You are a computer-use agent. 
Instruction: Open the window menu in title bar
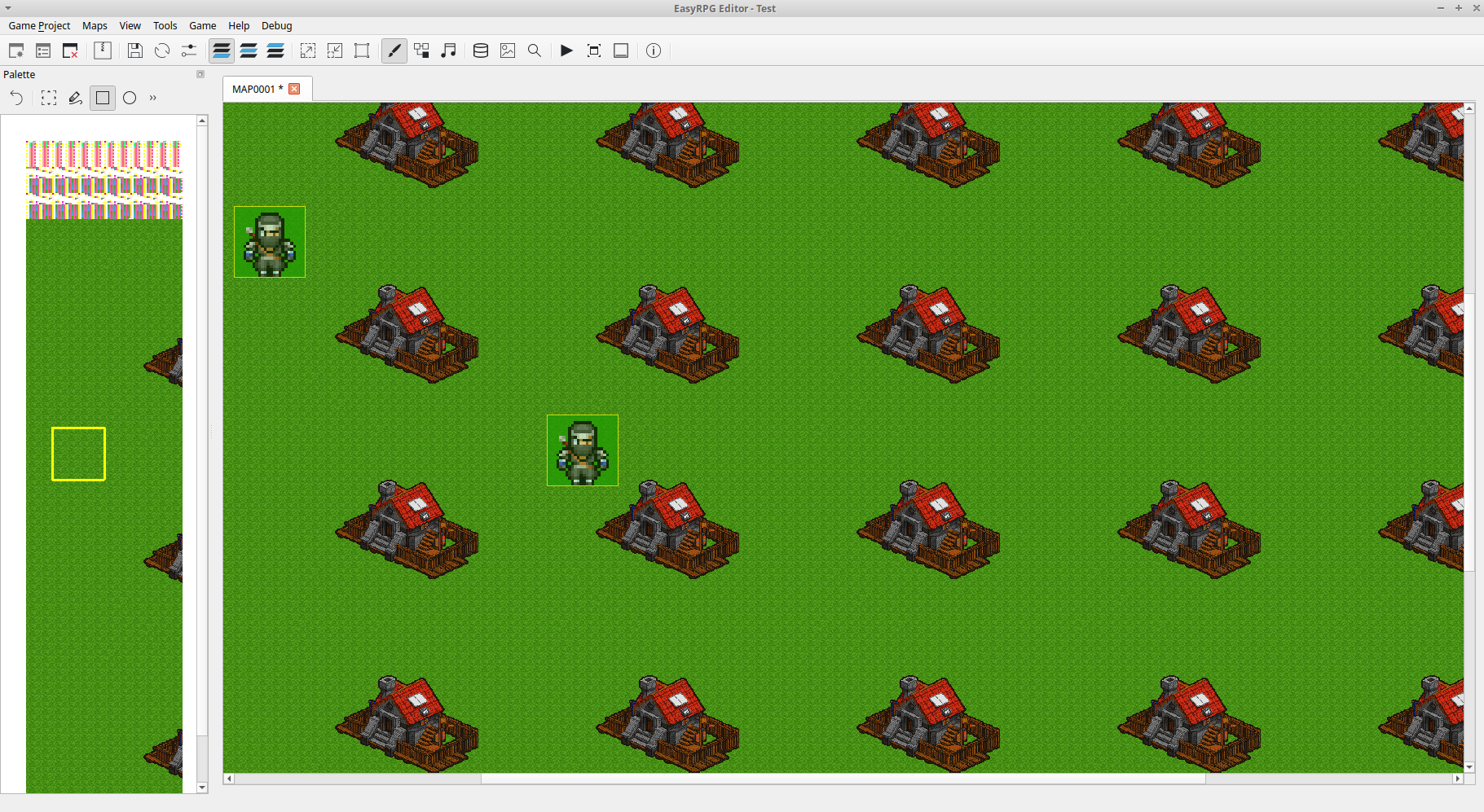(x=7, y=8)
